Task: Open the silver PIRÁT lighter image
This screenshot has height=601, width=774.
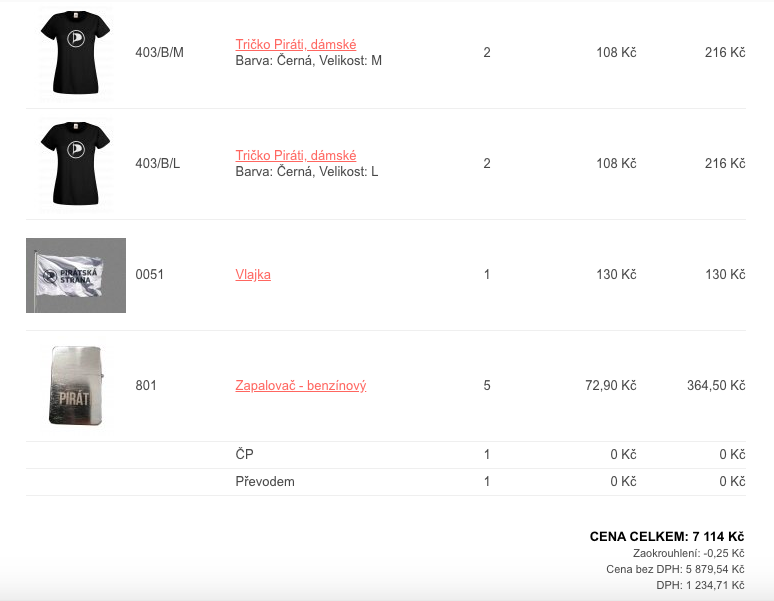Action: [x=75, y=385]
